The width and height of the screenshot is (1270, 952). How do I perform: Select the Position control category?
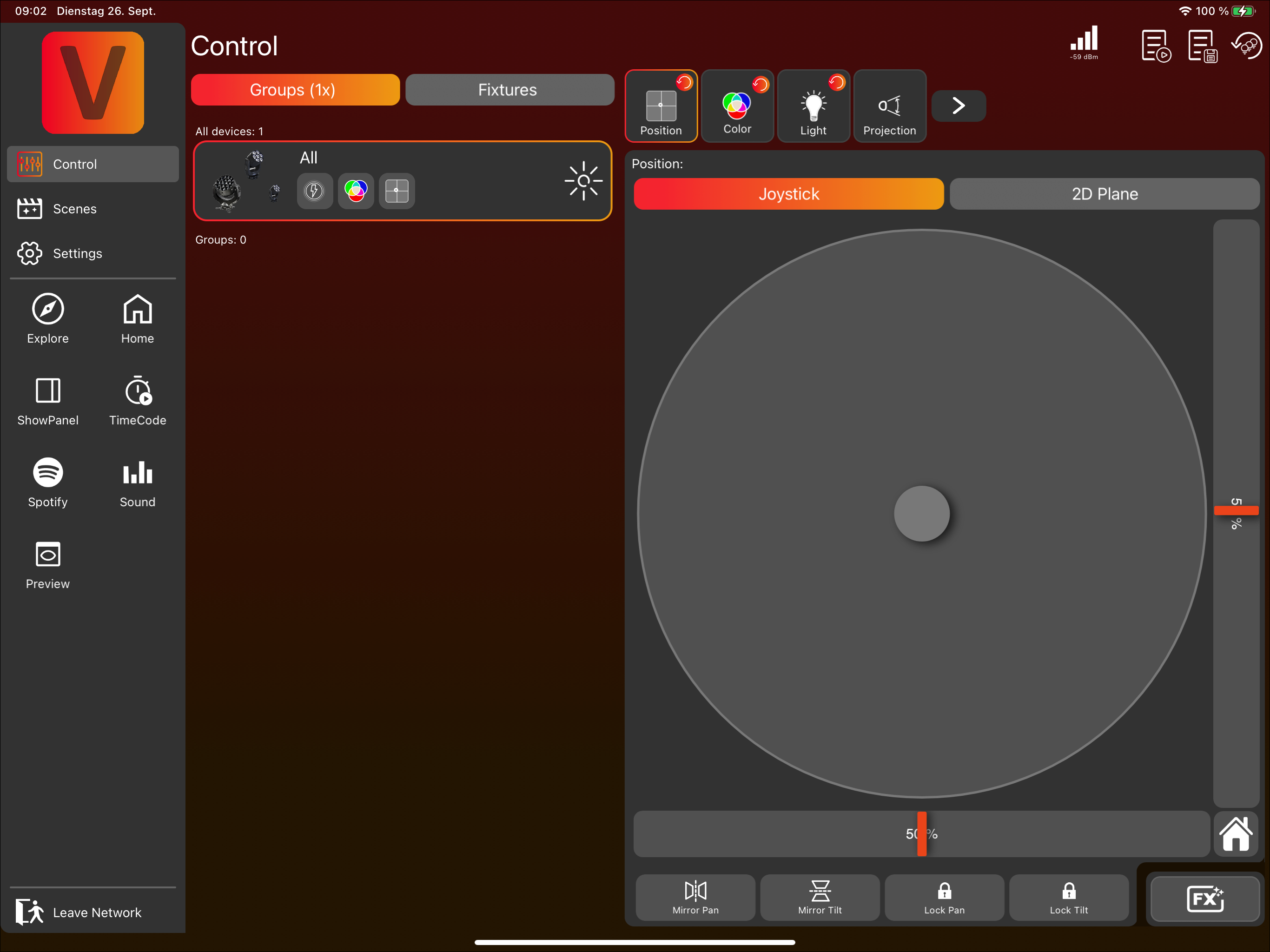click(661, 106)
